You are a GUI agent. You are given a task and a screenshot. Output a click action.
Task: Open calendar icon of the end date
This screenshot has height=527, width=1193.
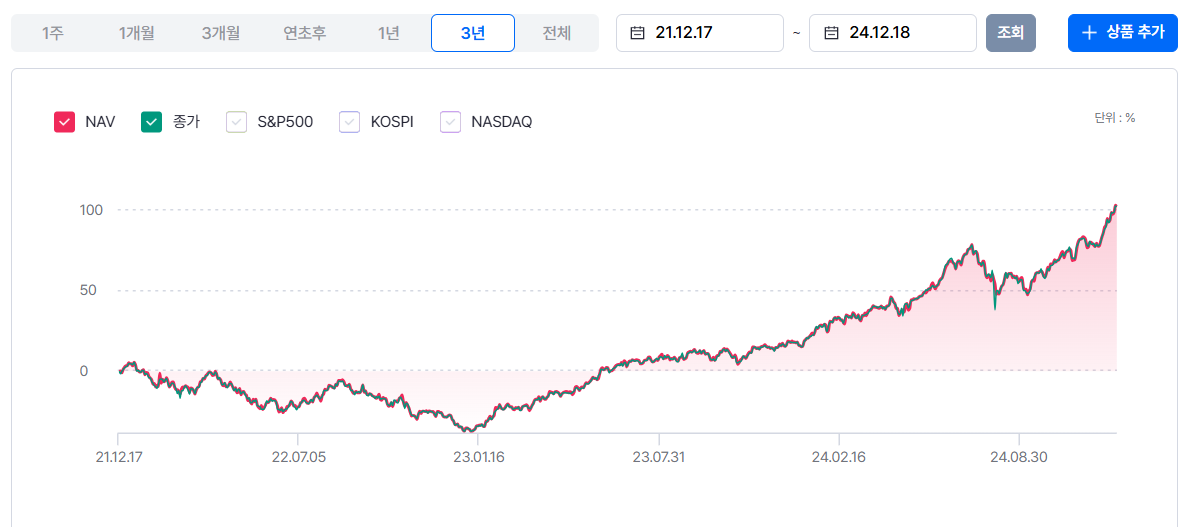tap(832, 33)
